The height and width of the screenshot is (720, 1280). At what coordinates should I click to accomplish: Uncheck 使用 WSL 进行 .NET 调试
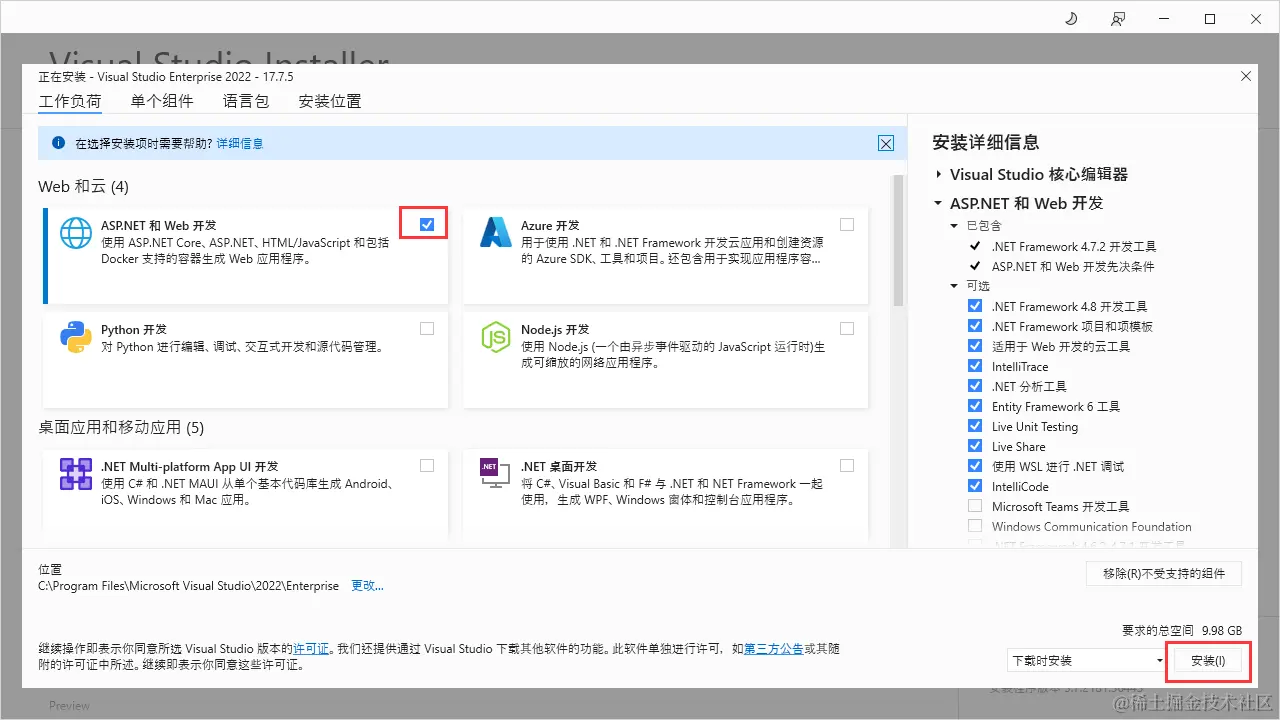975,467
